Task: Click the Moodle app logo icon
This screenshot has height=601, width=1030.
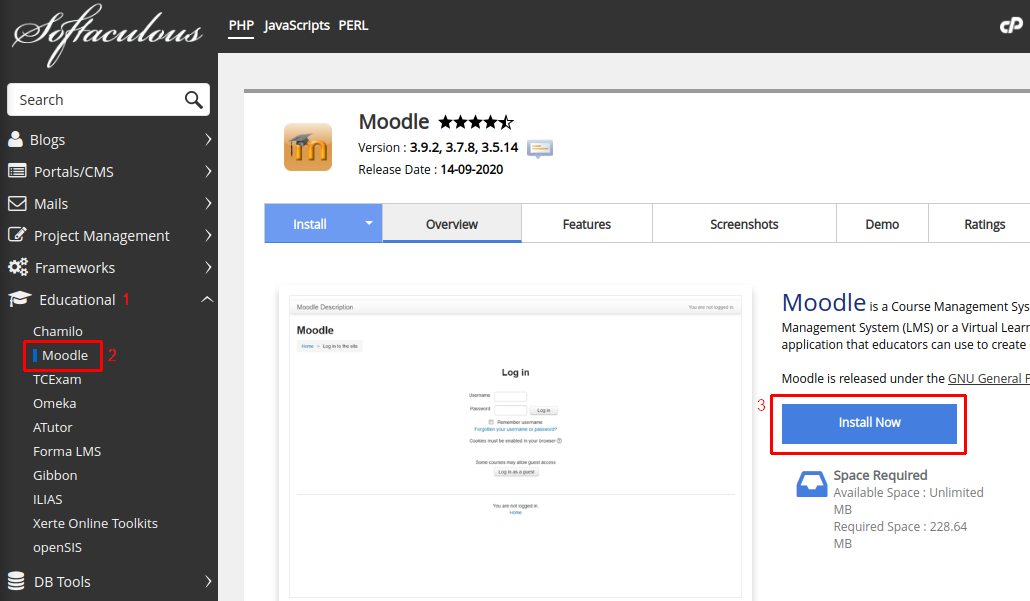Action: [308, 147]
